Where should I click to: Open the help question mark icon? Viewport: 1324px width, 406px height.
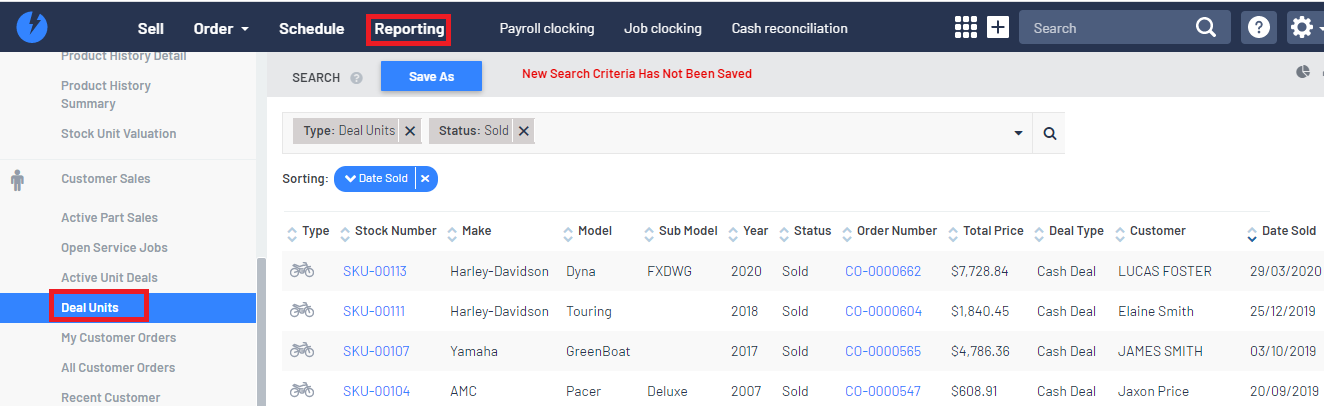tap(1259, 28)
